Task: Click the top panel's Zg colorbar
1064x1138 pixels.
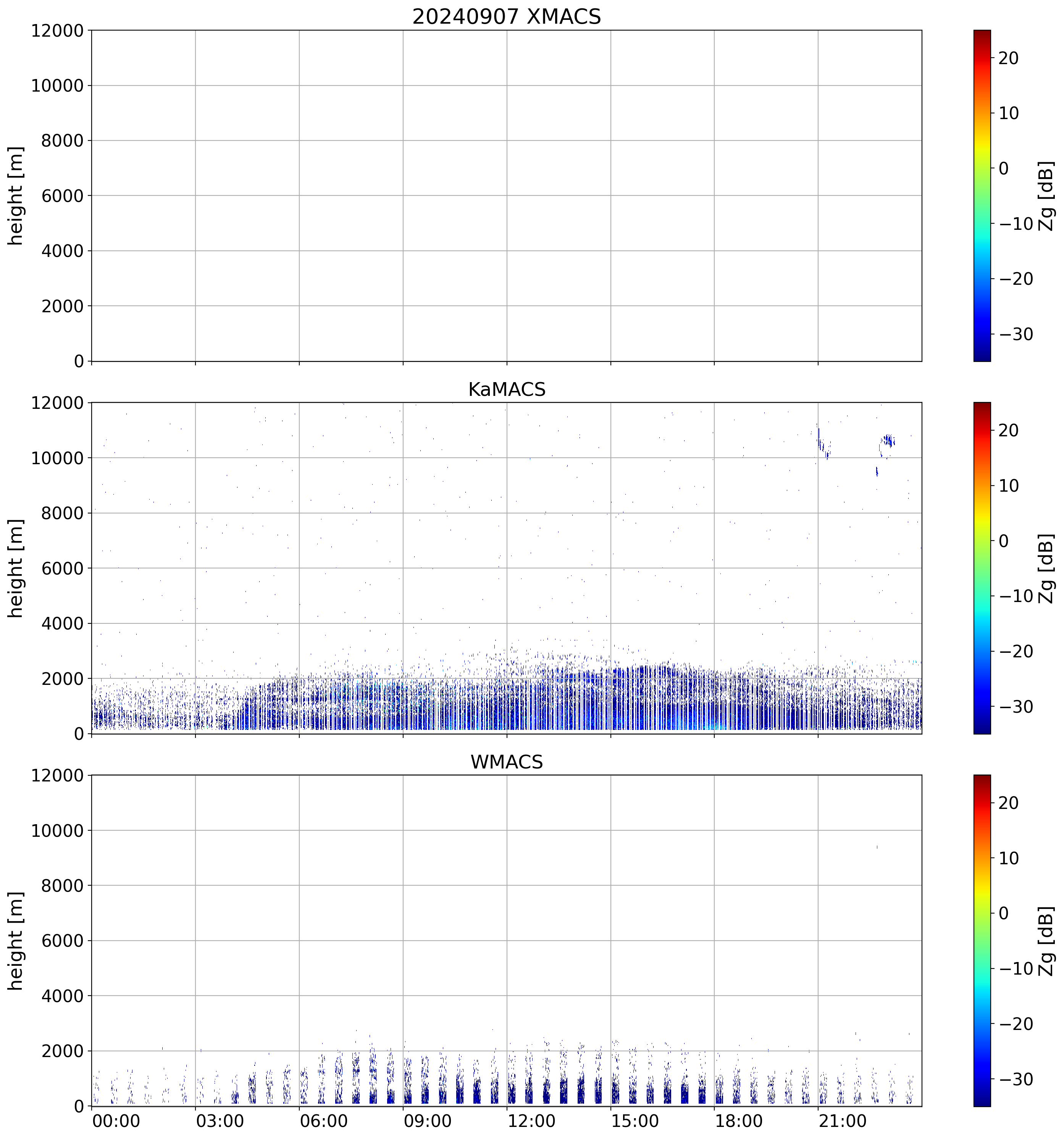Action: click(x=982, y=195)
